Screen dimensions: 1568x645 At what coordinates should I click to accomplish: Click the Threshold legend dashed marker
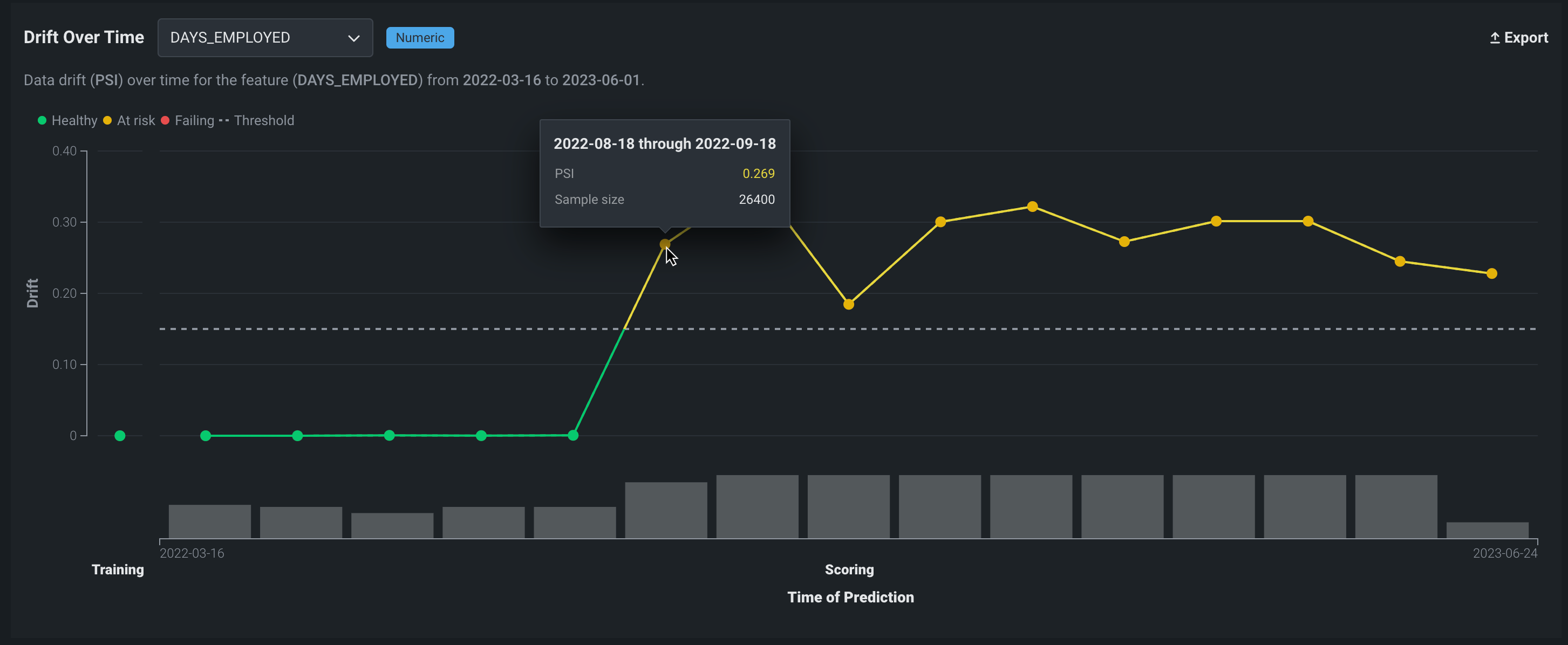tap(224, 120)
